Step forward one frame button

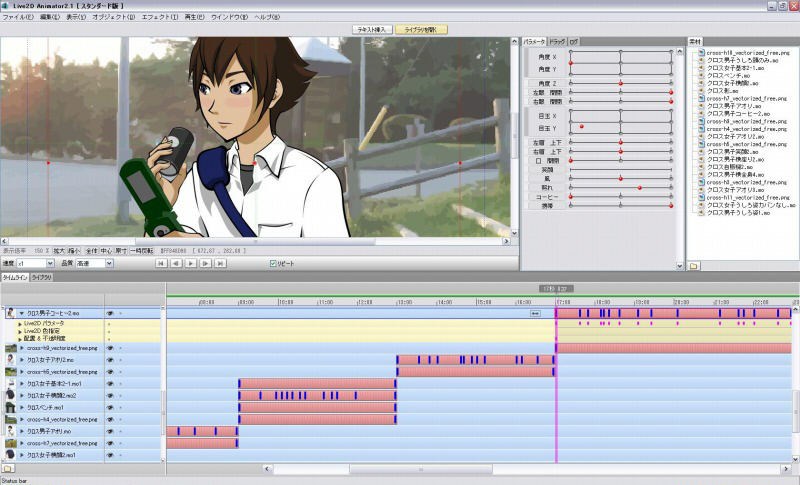205,263
